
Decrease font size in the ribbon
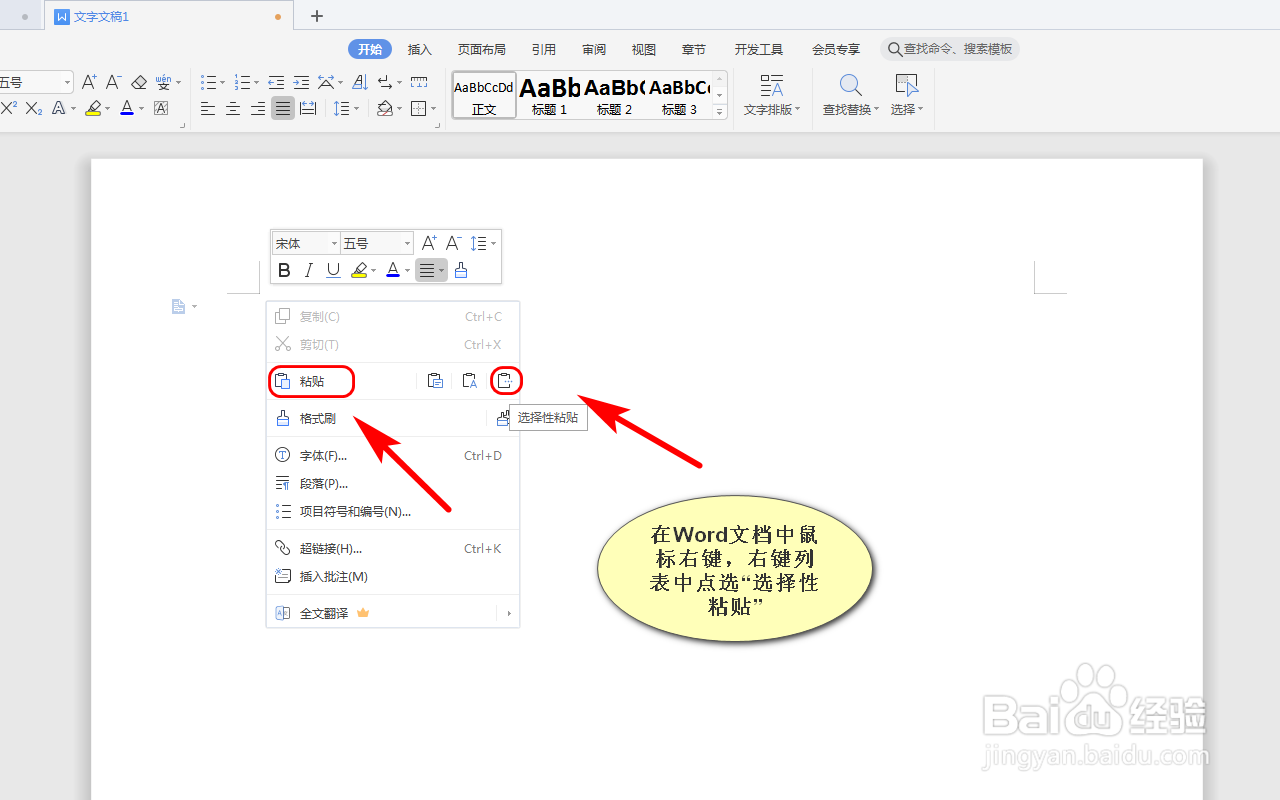coord(114,82)
